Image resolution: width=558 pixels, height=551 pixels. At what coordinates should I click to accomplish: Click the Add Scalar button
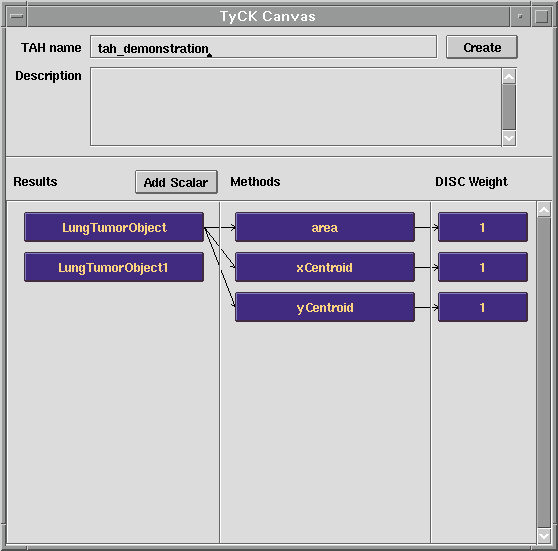pyautogui.click(x=176, y=182)
